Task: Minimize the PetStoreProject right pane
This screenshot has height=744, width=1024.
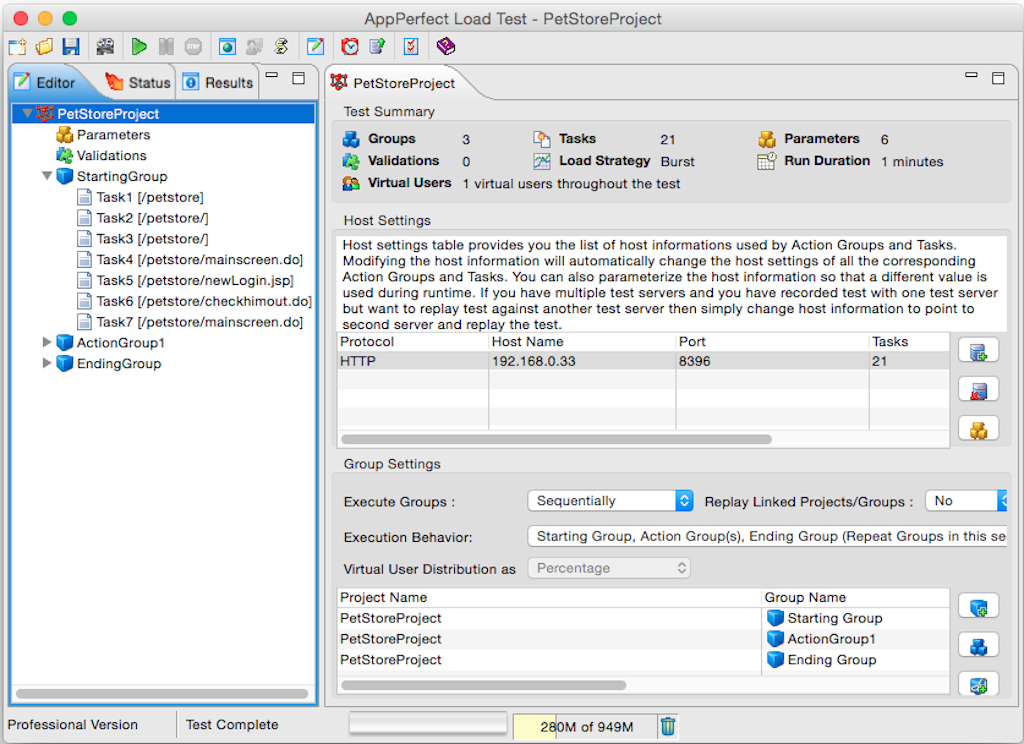Action: [x=971, y=76]
